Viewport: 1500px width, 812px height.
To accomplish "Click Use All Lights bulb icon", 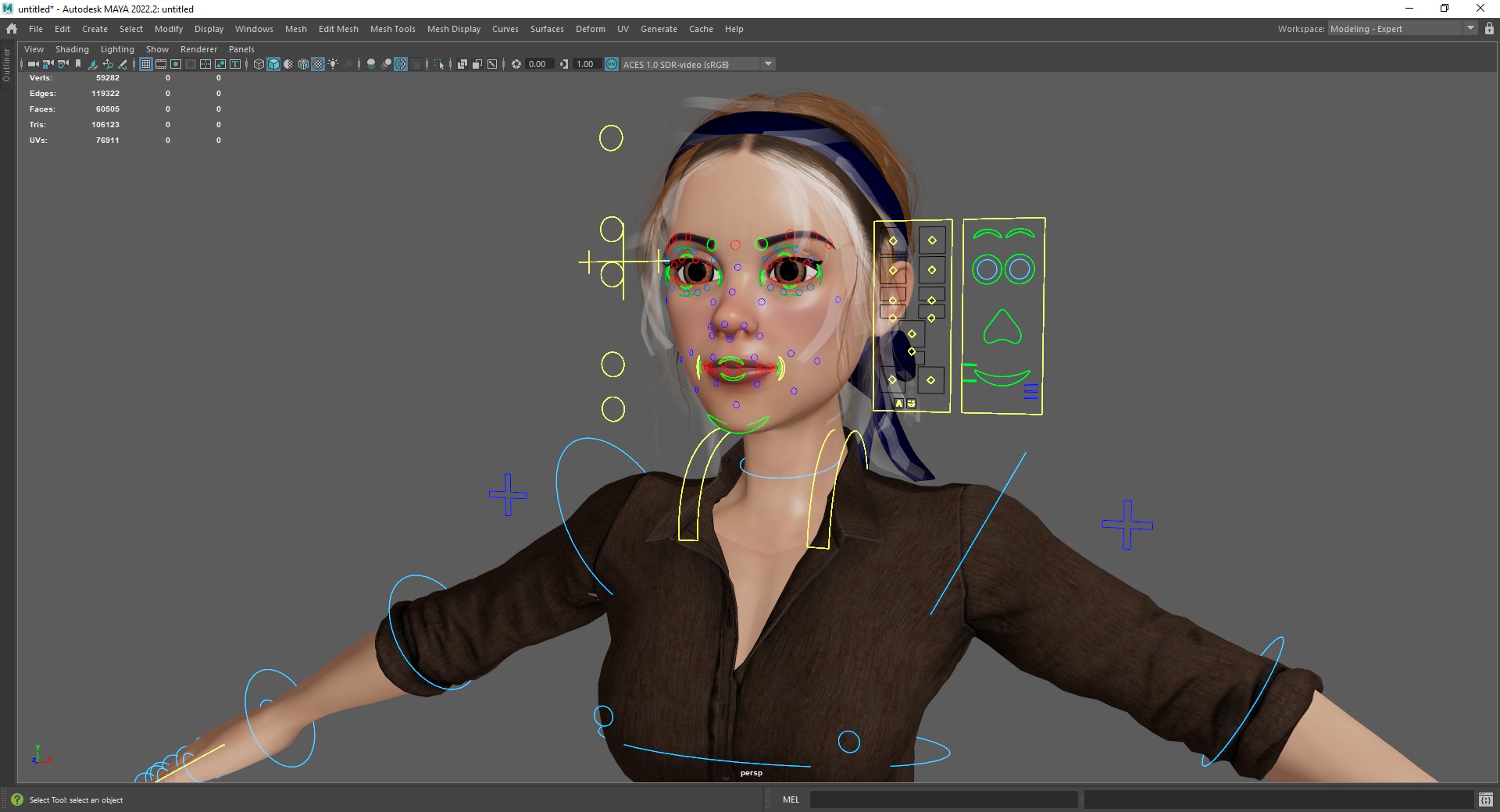I will (333, 64).
